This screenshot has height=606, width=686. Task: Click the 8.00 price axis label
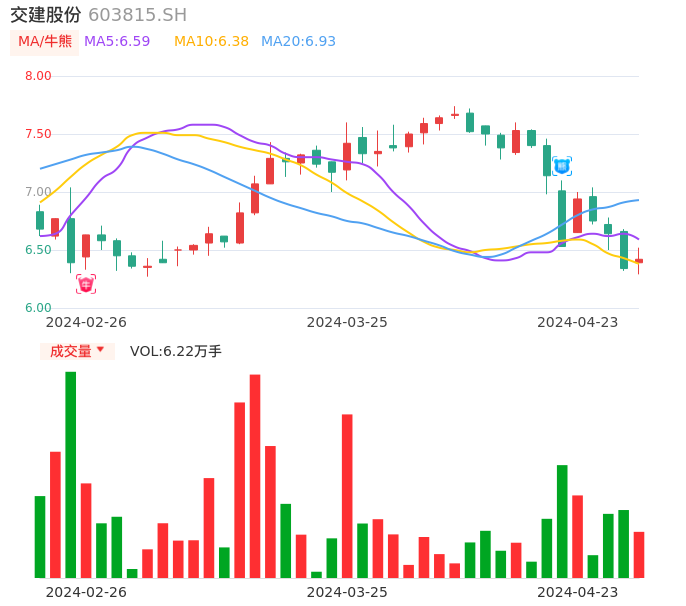tap(38, 76)
